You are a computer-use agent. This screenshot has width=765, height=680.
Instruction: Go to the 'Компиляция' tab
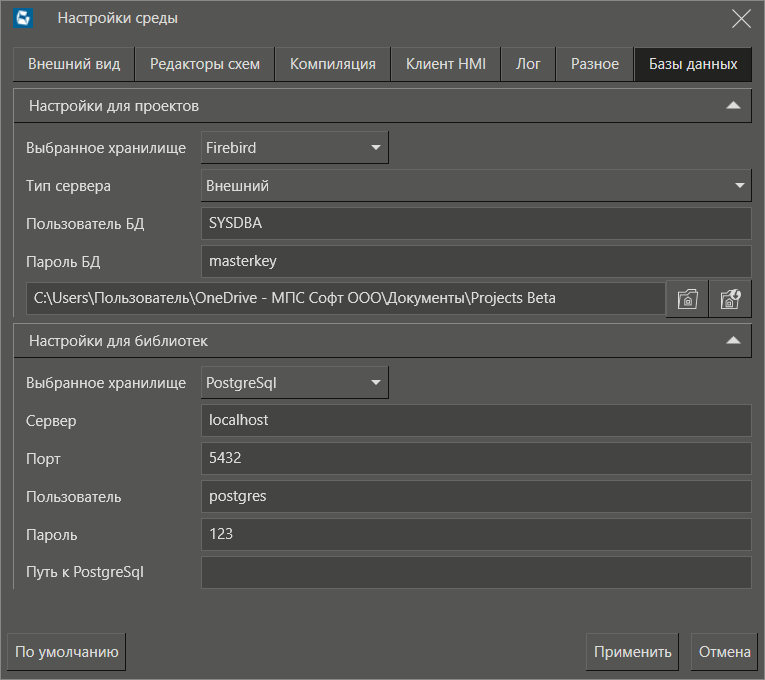(333, 64)
